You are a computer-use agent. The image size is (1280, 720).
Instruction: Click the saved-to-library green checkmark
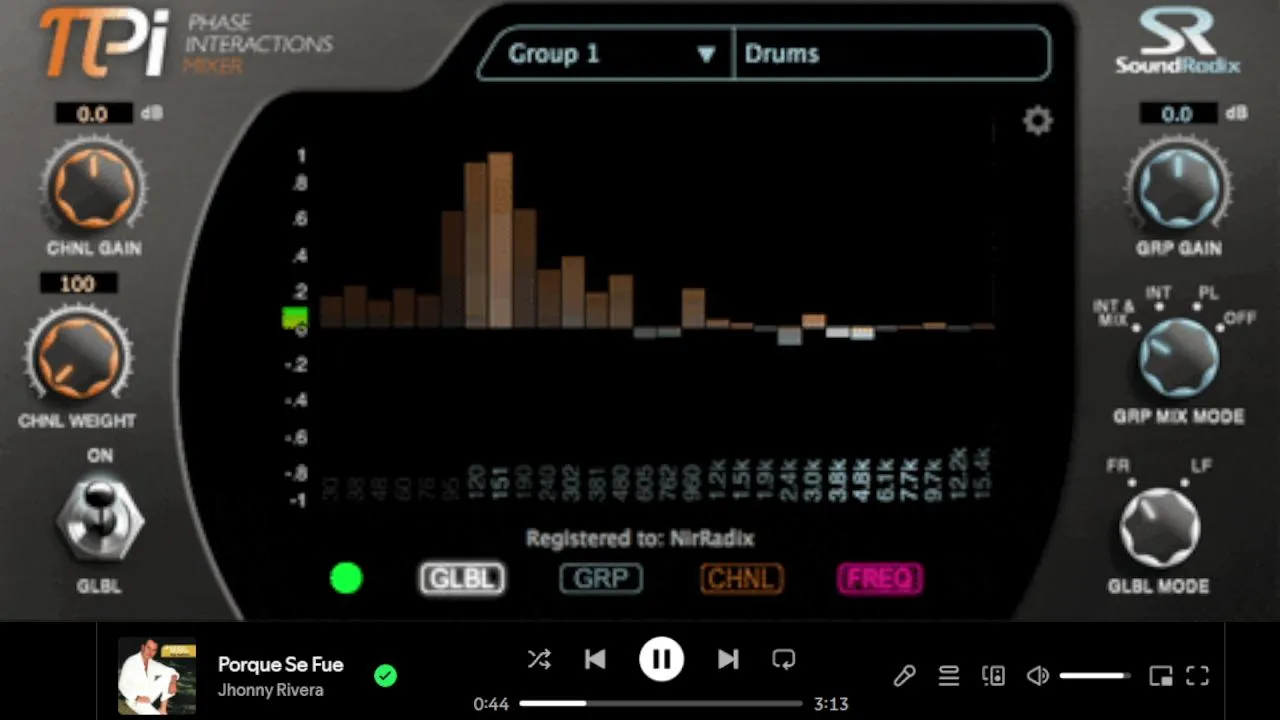(385, 676)
